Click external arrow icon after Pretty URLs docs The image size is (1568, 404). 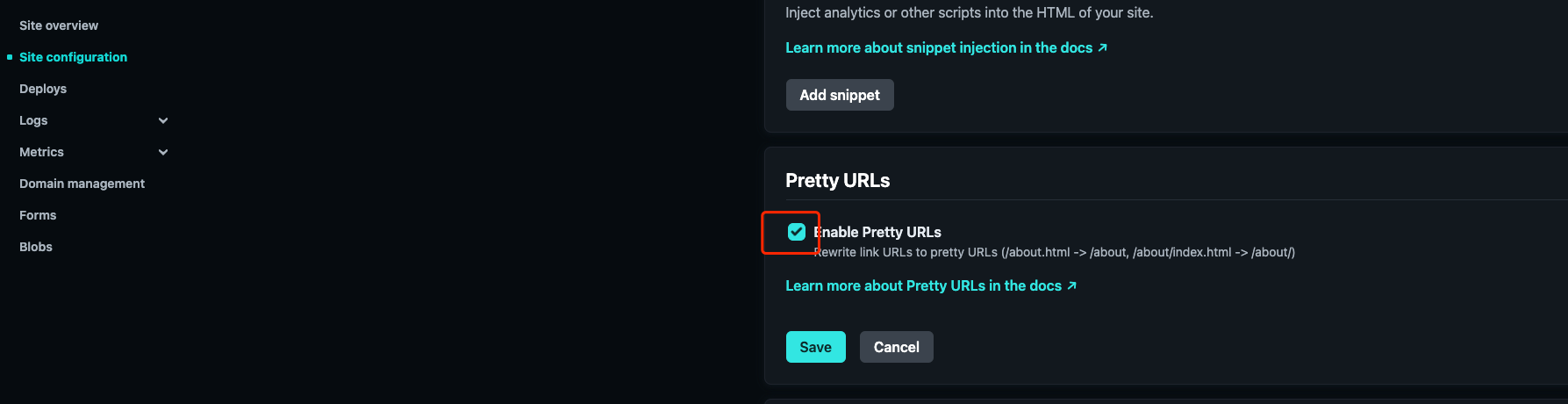(1071, 285)
